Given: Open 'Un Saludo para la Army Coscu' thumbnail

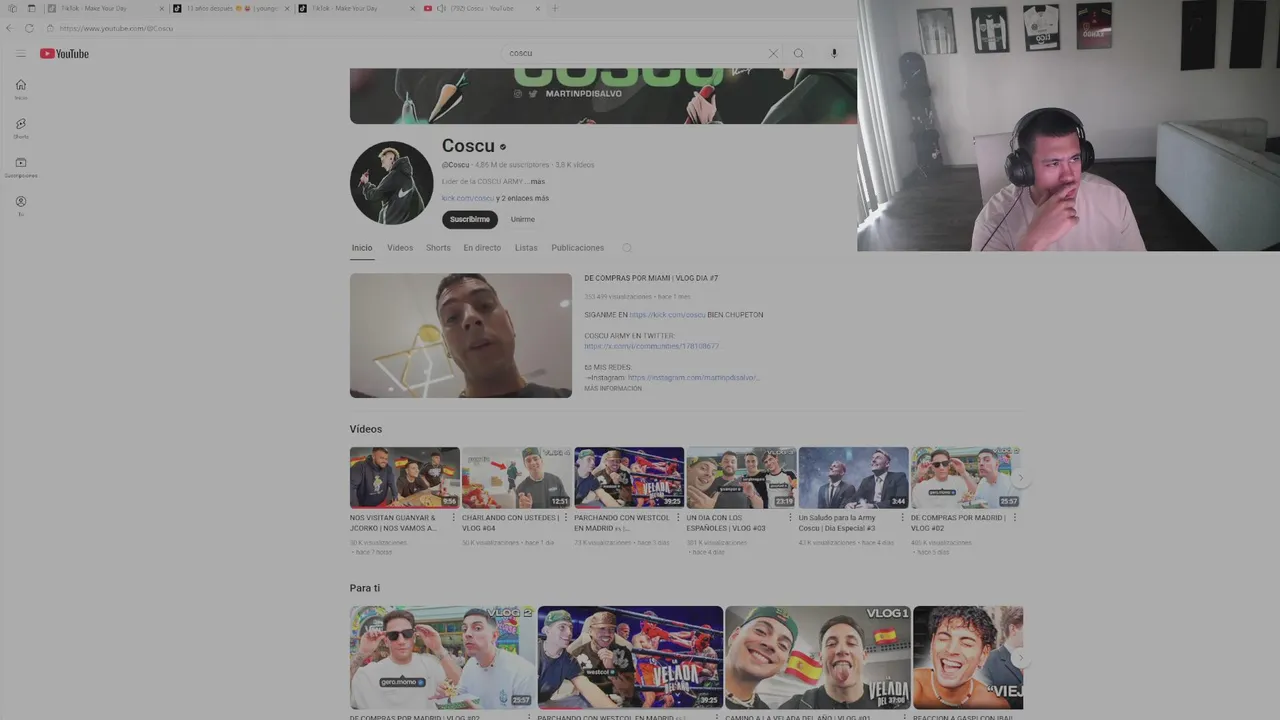Looking at the screenshot, I should 853,477.
